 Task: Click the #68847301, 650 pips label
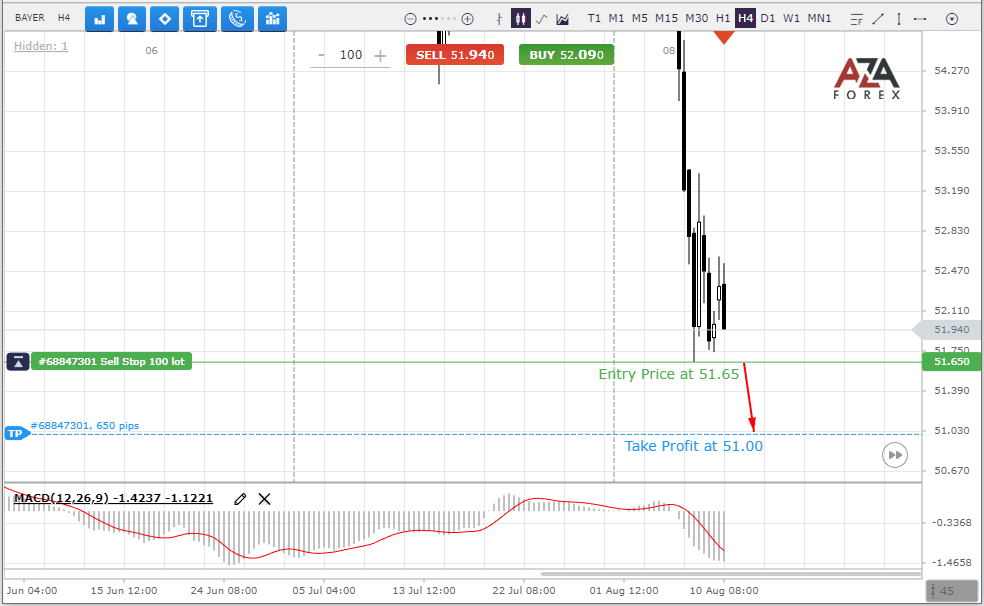pos(85,425)
